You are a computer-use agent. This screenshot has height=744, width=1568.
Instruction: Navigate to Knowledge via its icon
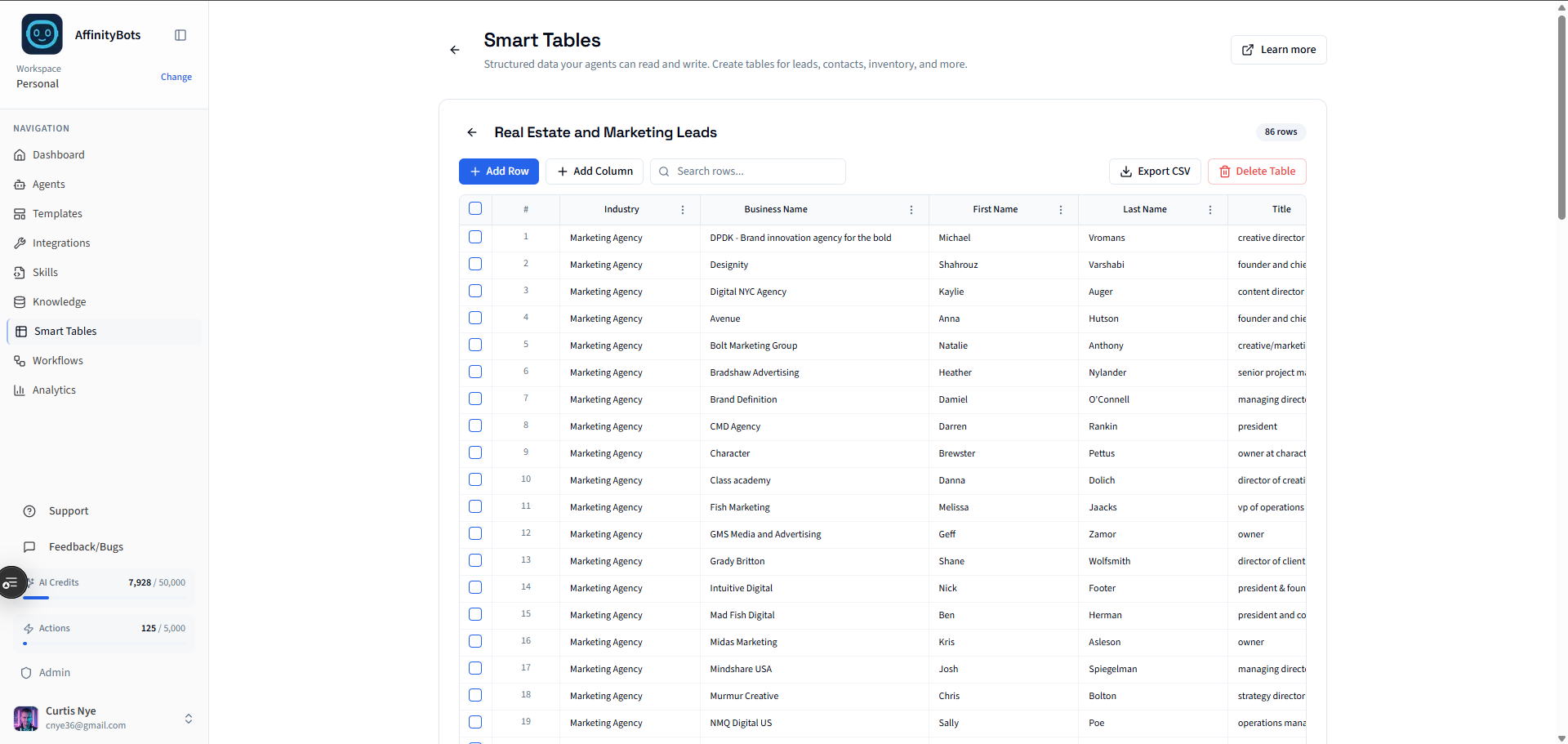point(20,301)
